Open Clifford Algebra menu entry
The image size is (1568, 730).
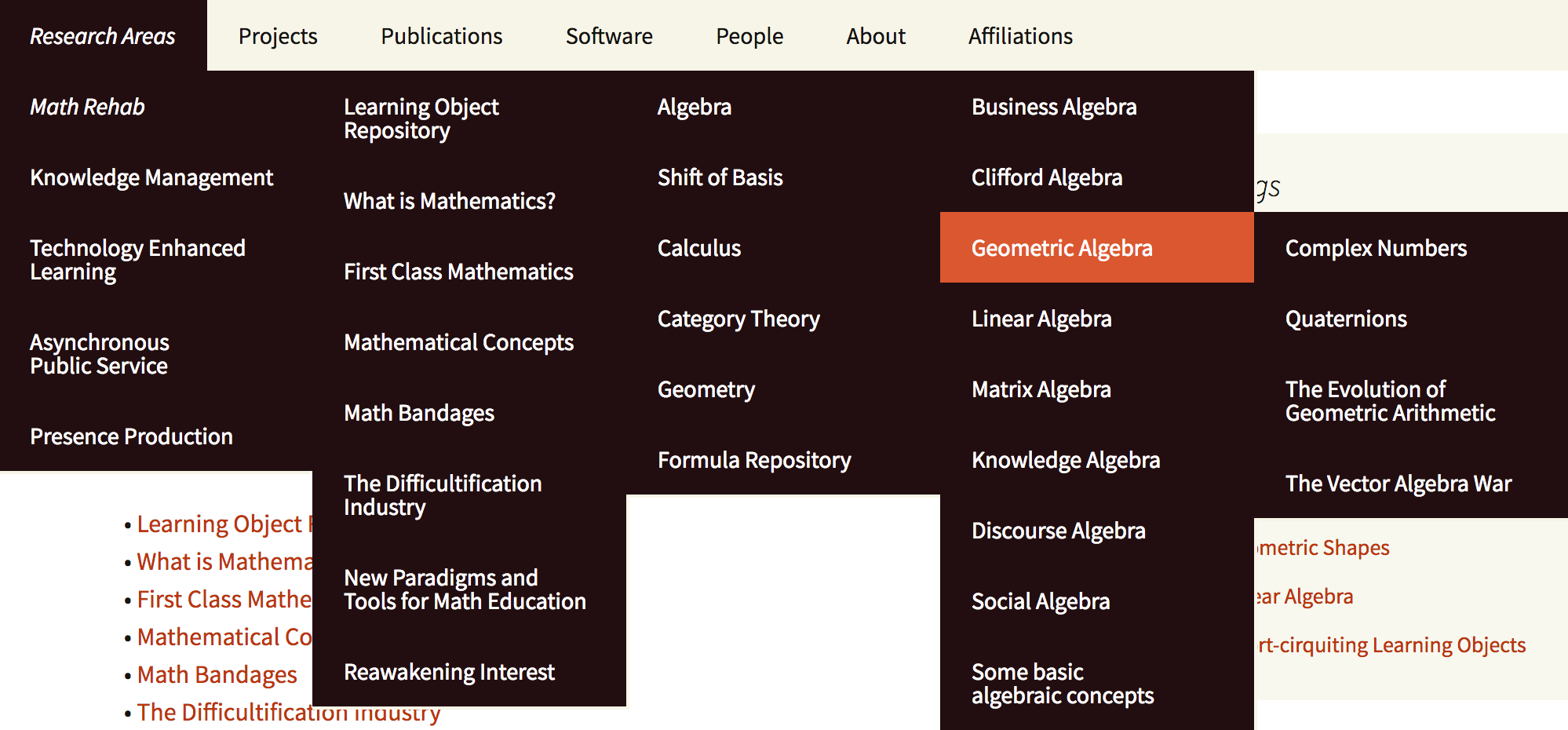(x=1047, y=177)
